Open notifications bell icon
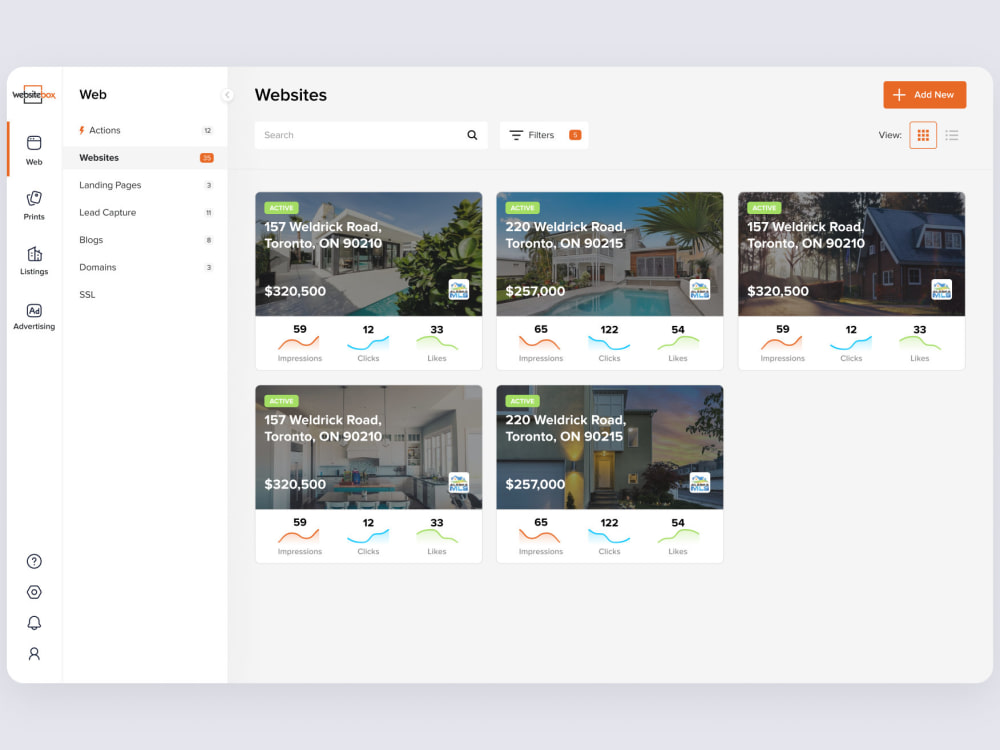This screenshot has width=1000, height=750. click(34, 622)
